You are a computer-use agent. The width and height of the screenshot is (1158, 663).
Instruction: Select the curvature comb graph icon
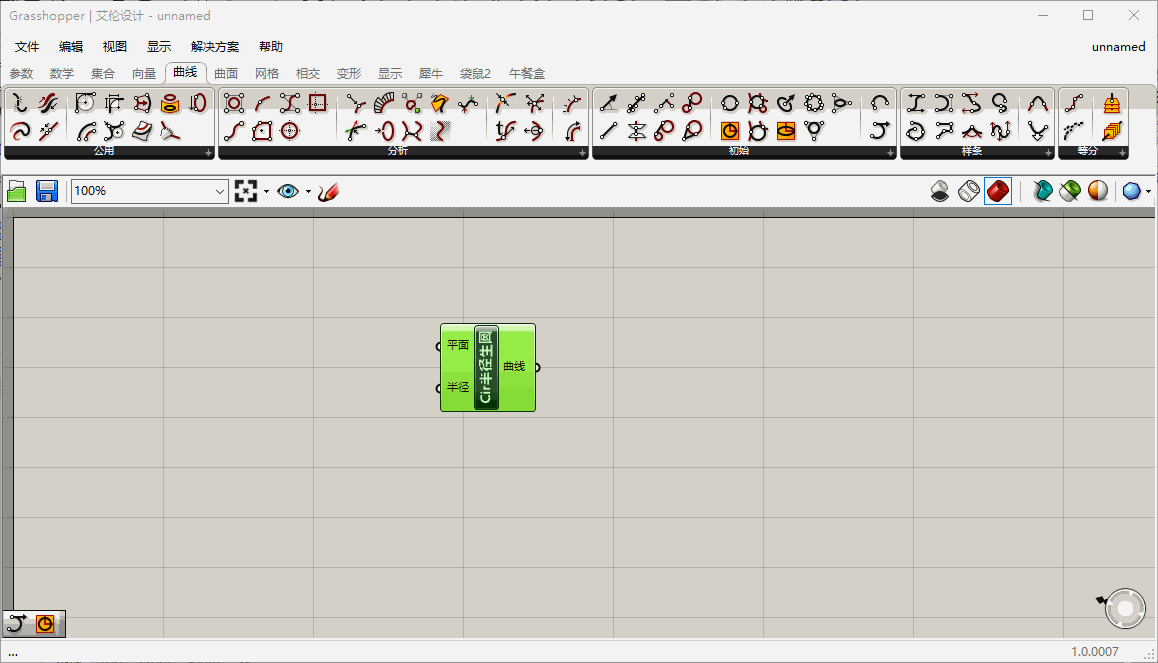click(x=383, y=103)
